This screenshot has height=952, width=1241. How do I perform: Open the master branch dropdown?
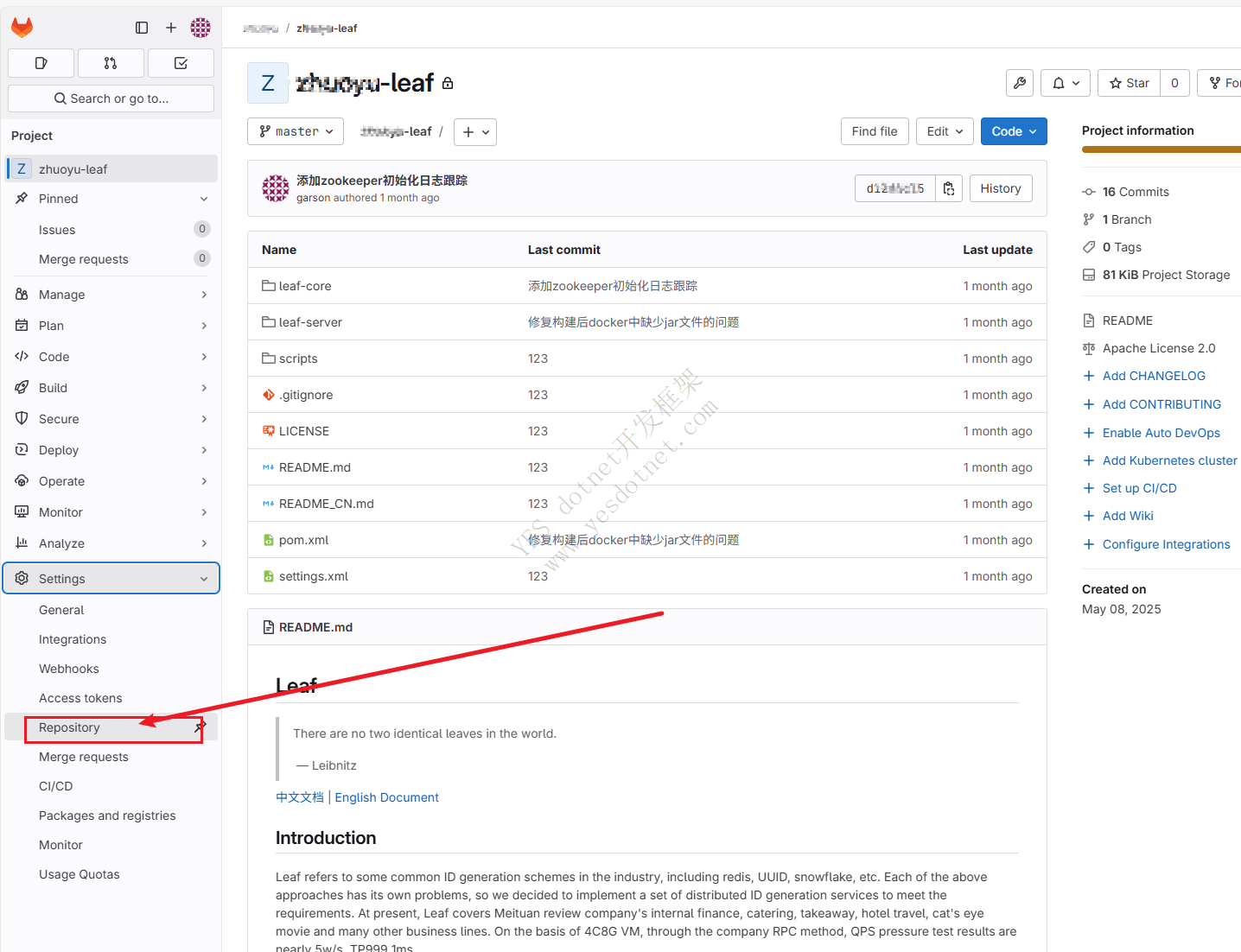pyautogui.click(x=296, y=131)
